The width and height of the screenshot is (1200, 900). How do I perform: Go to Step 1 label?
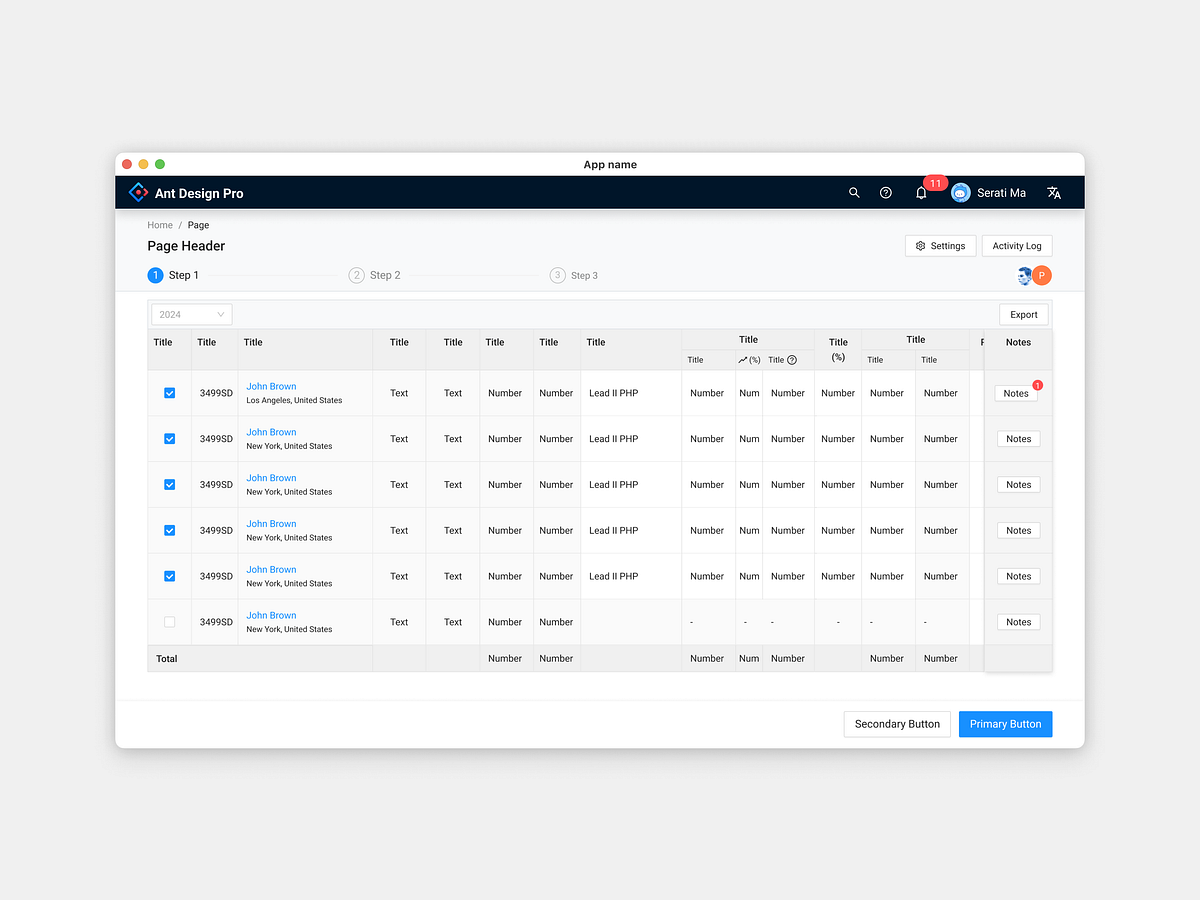[184, 275]
